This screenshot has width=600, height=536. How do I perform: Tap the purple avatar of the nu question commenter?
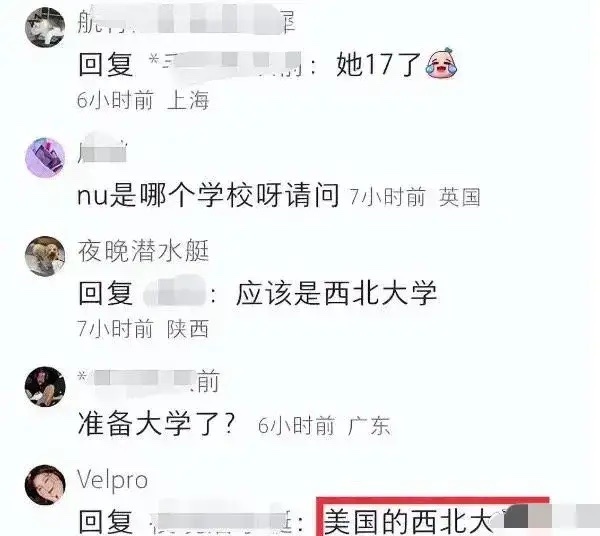(45, 158)
